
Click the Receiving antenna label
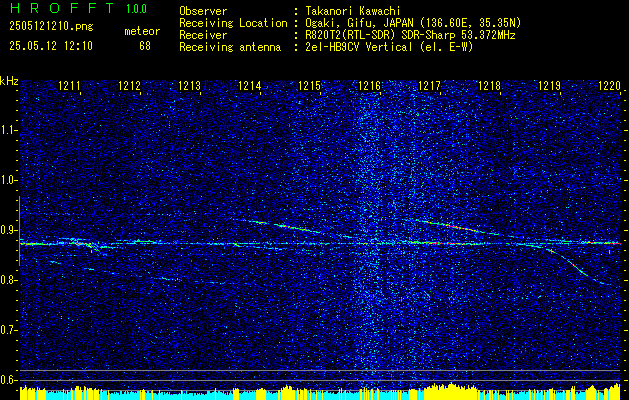[x=230, y=47]
